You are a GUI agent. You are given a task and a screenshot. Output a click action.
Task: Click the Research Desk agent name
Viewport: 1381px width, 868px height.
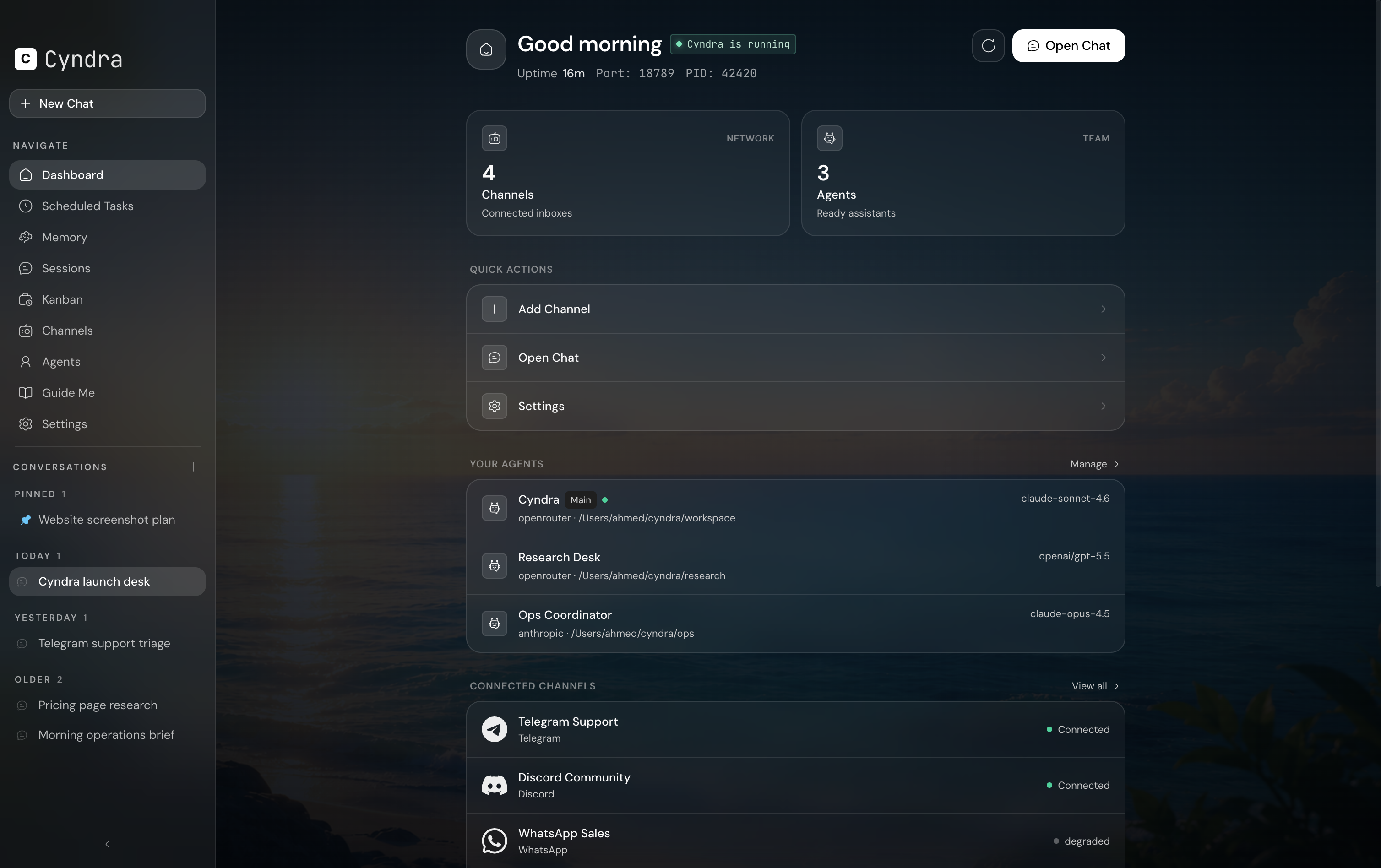click(x=559, y=557)
